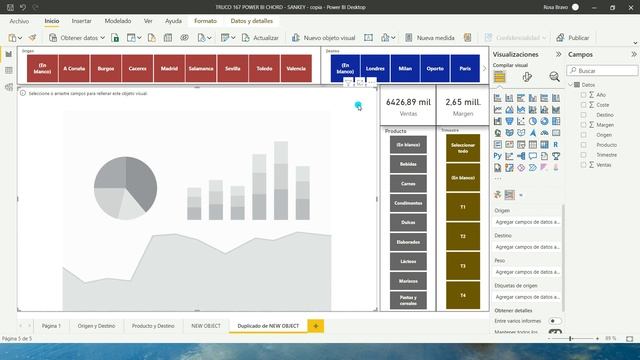Select the Funnel visualization icon
640x360 pixels.
point(509,121)
